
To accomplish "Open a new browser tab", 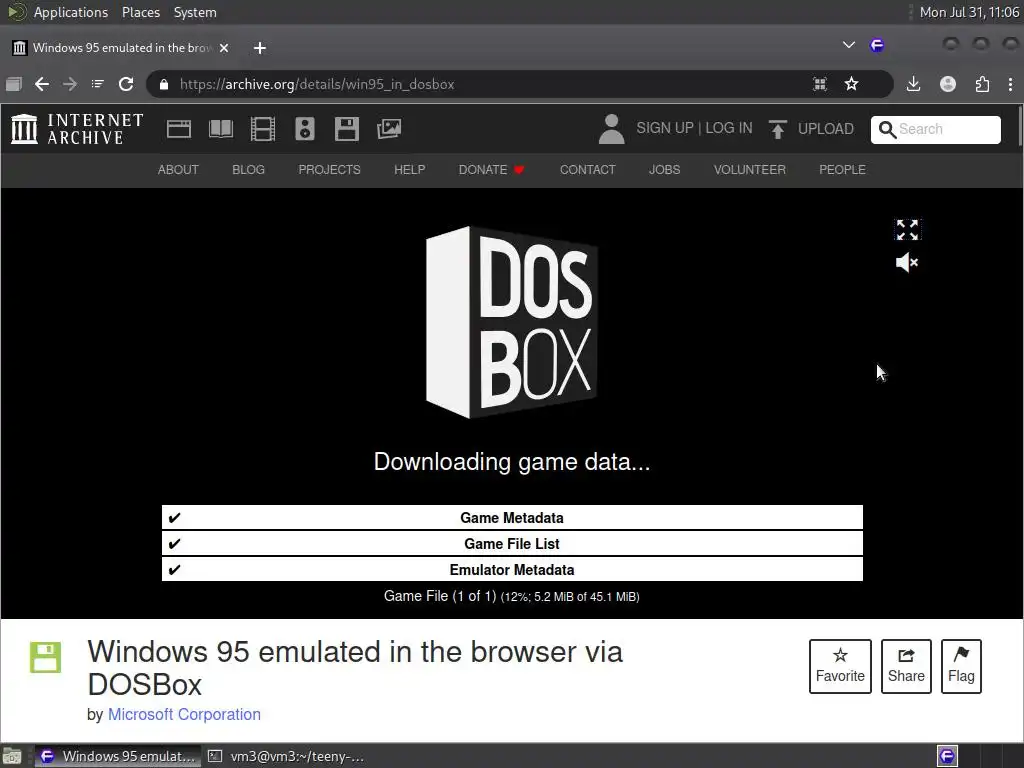I will pos(260,48).
